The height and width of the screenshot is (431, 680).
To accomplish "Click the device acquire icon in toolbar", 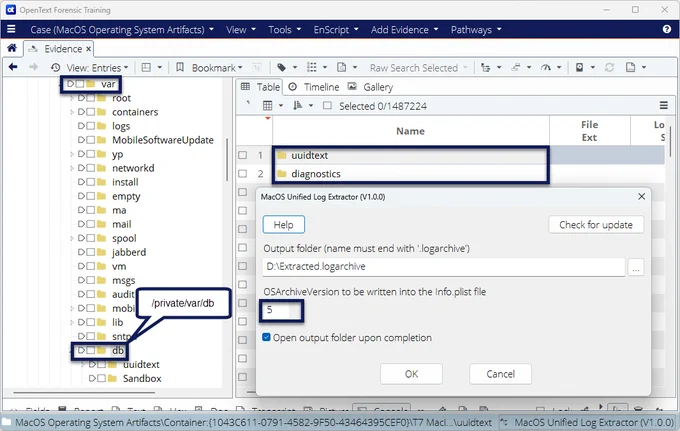I will click(x=579, y=67).
